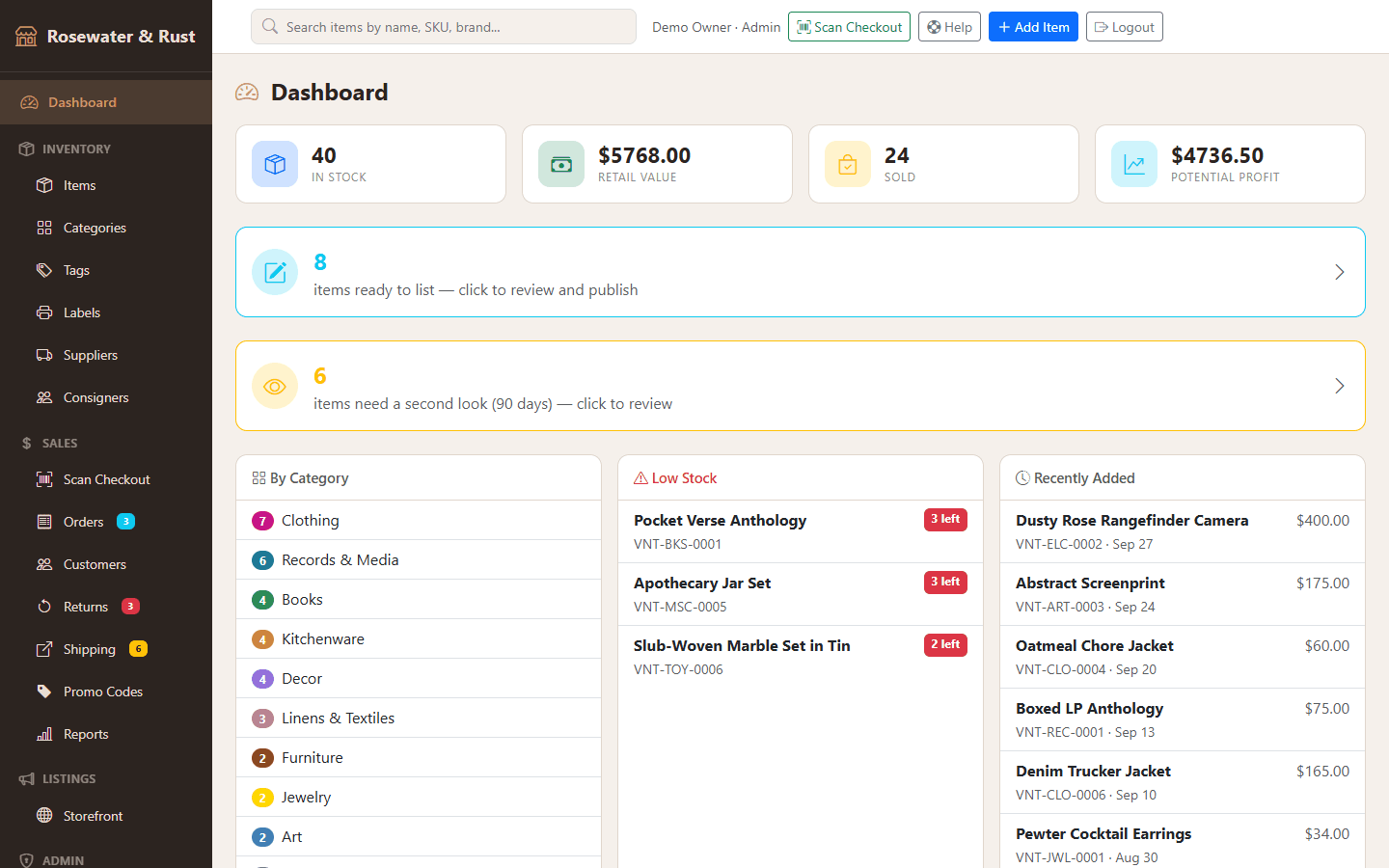The width and height of the screenshot is (1389, 868).
Task: Click the Help button
Action: tap(949, 27)
